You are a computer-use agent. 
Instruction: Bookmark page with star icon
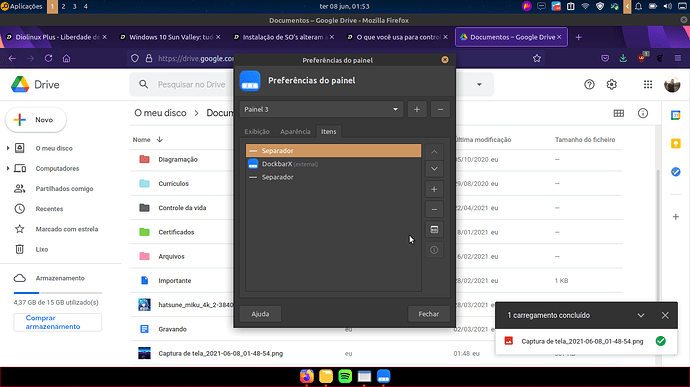(536, 58)
